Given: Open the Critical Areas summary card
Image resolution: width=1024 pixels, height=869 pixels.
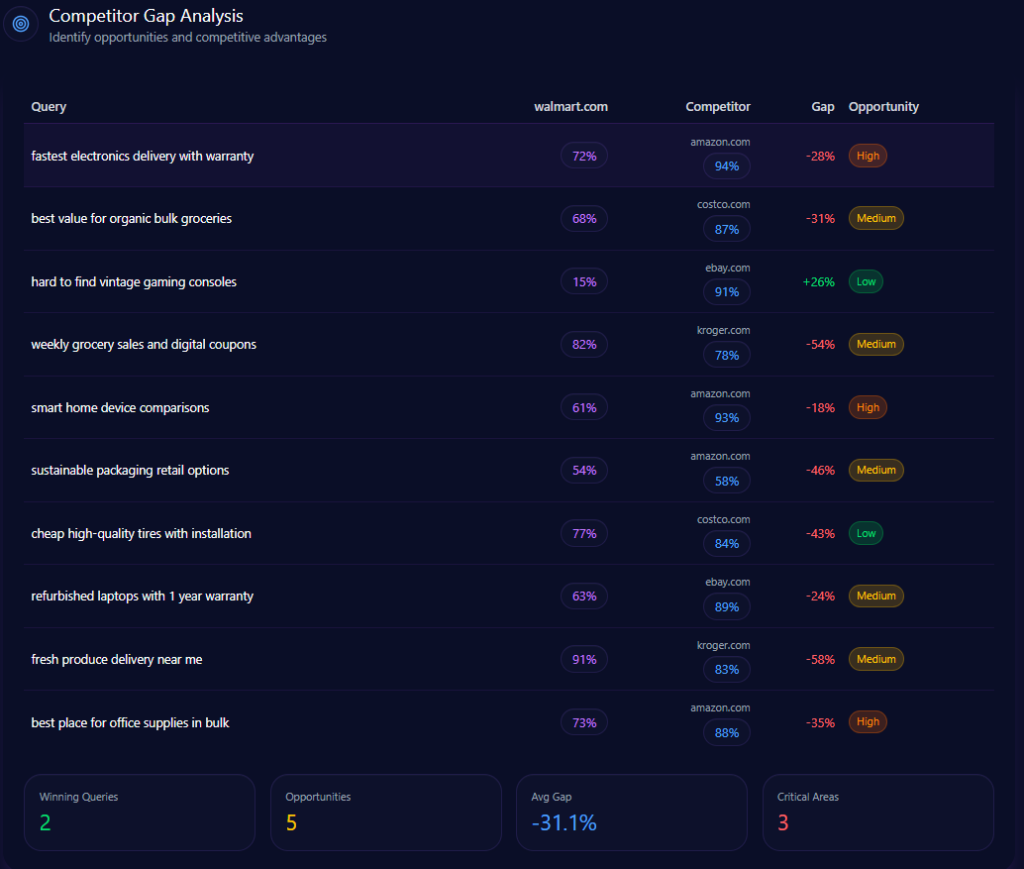Looking at the screenshot, I should click(x=877, y=812).
